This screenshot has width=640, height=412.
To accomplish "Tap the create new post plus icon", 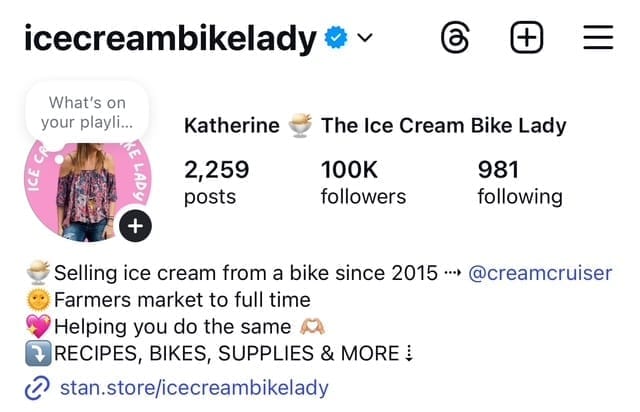I will [527, 39].
